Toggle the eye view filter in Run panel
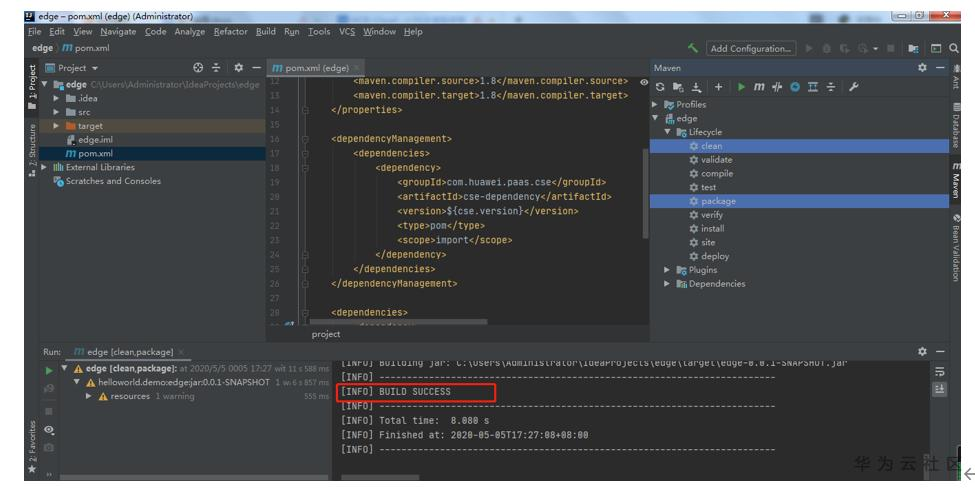 pos(49,430)
